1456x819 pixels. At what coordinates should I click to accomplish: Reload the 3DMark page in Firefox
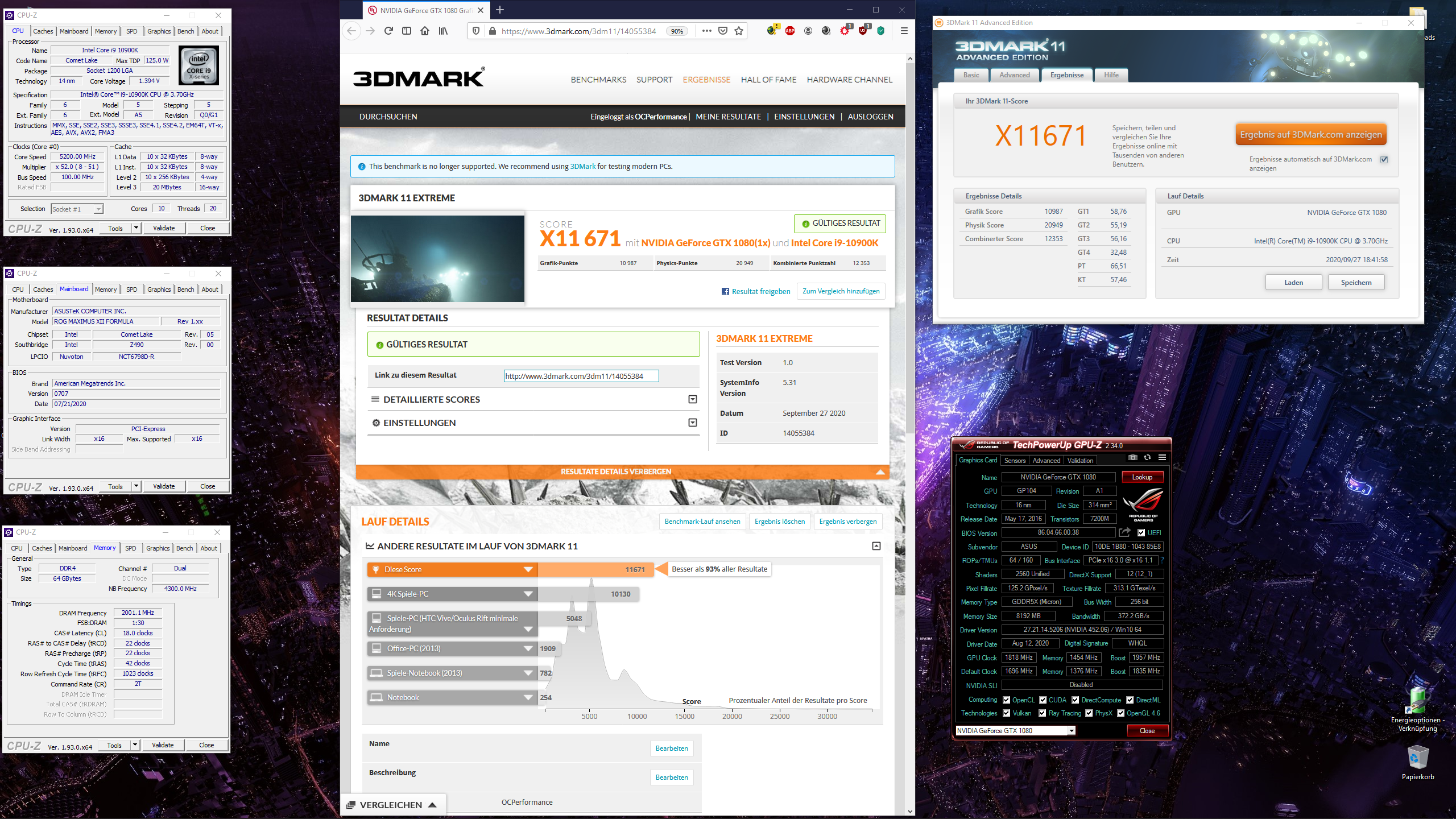click(x=388, y=31)
